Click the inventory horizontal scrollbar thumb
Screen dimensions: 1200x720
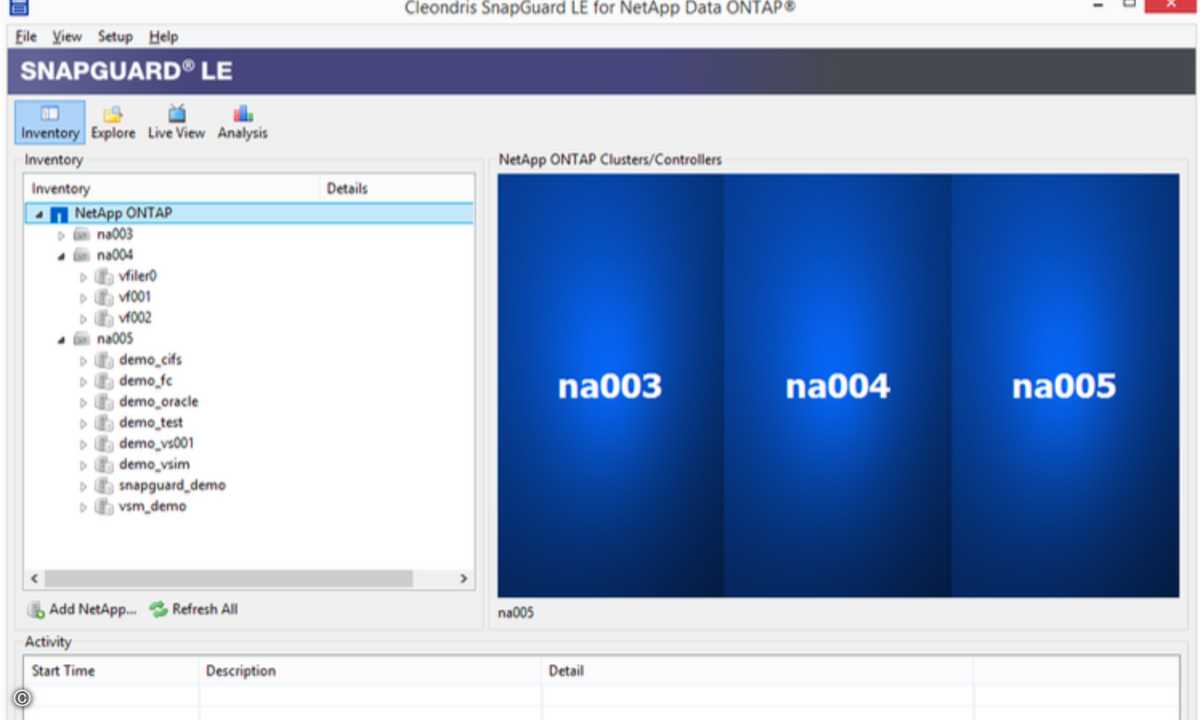pos(228,579)
